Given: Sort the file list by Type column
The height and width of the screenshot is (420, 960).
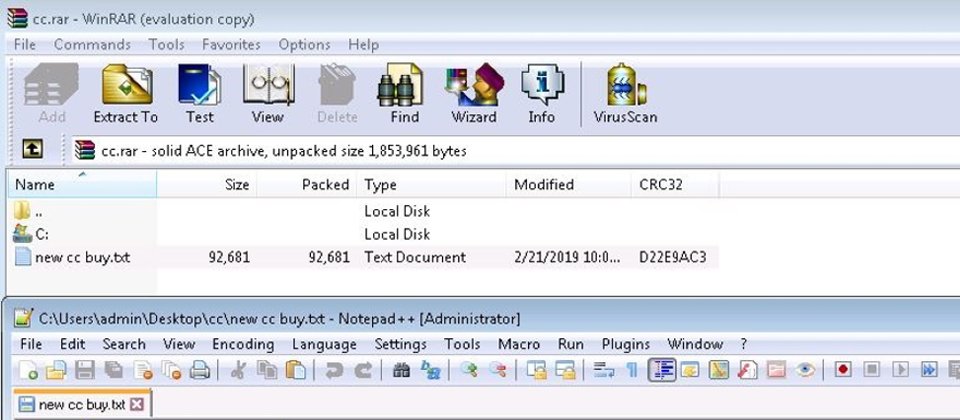Looking at the screenshot, I should tap(432, 184).
